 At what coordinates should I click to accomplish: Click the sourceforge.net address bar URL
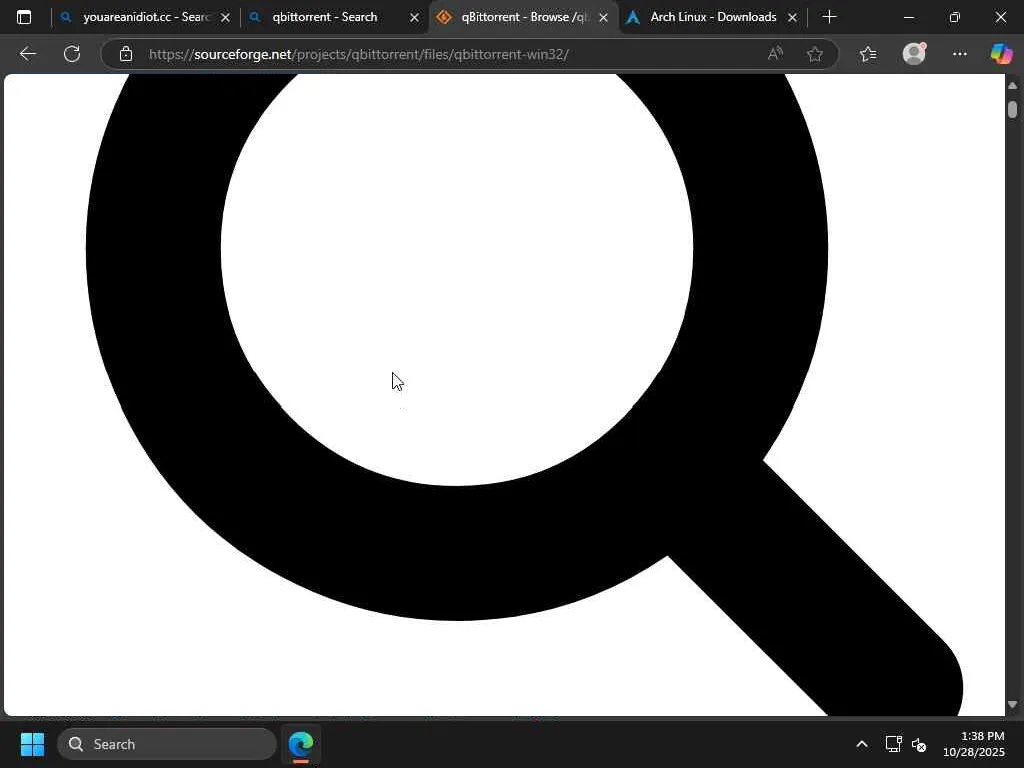coord(359,54)
